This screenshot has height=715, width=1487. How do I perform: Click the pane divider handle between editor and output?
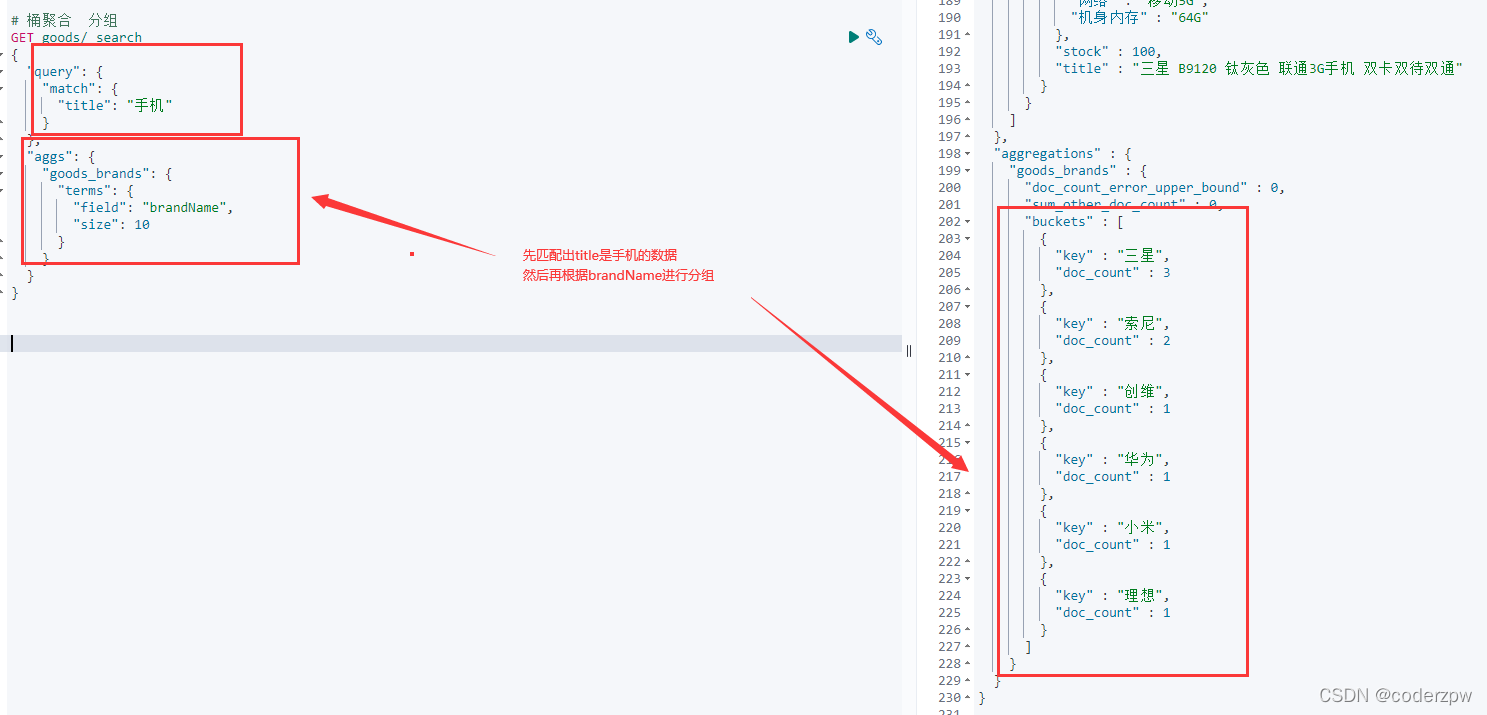click(909, 350)
